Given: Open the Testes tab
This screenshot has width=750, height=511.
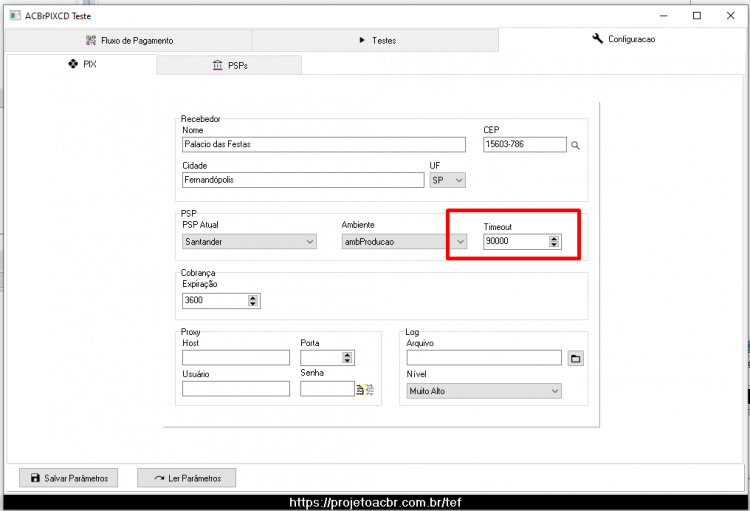Looking at the screenshot, I should (x=375, y=41).
